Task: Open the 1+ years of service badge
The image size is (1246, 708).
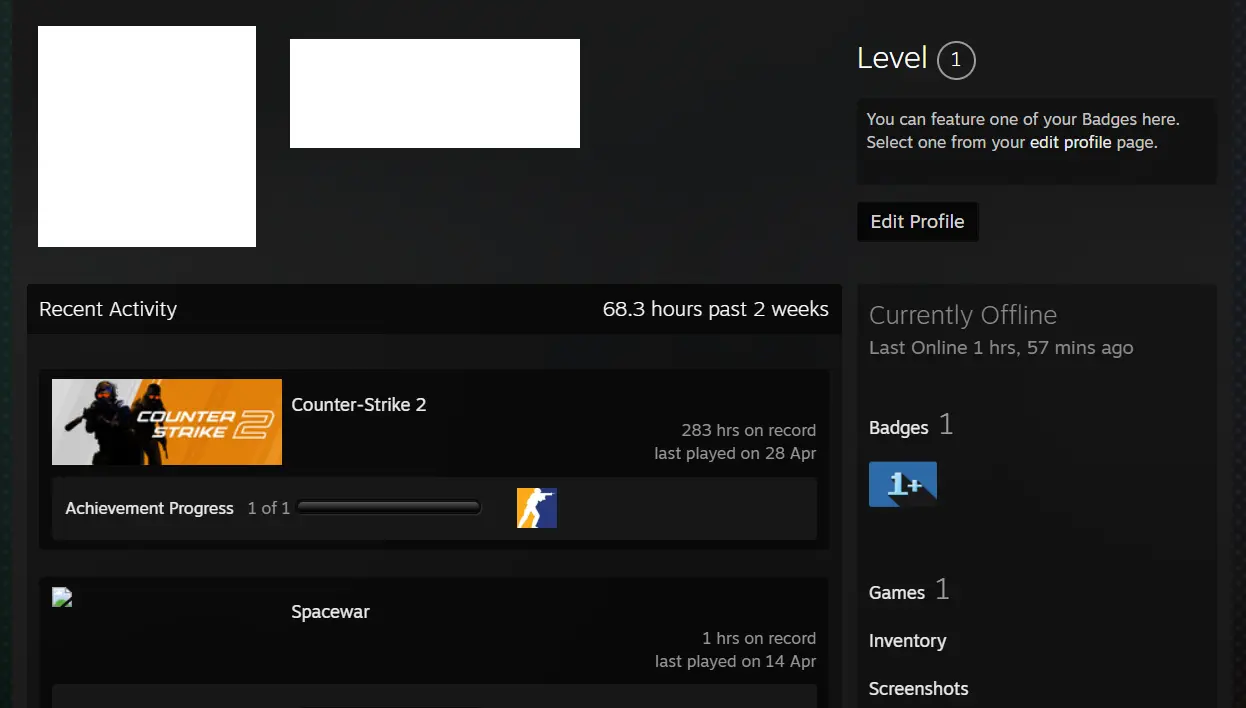Action: point(903,484)
